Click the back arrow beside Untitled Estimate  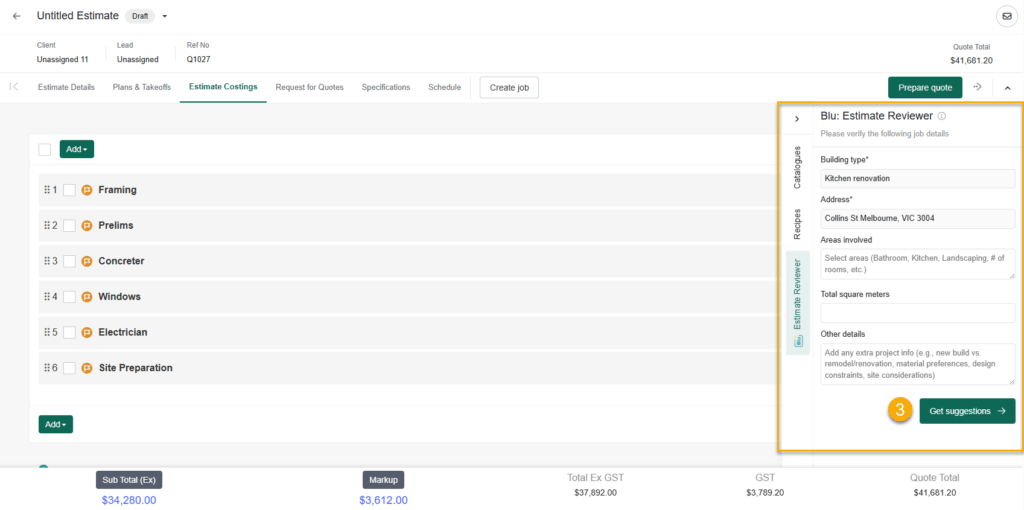click(16, 16)
